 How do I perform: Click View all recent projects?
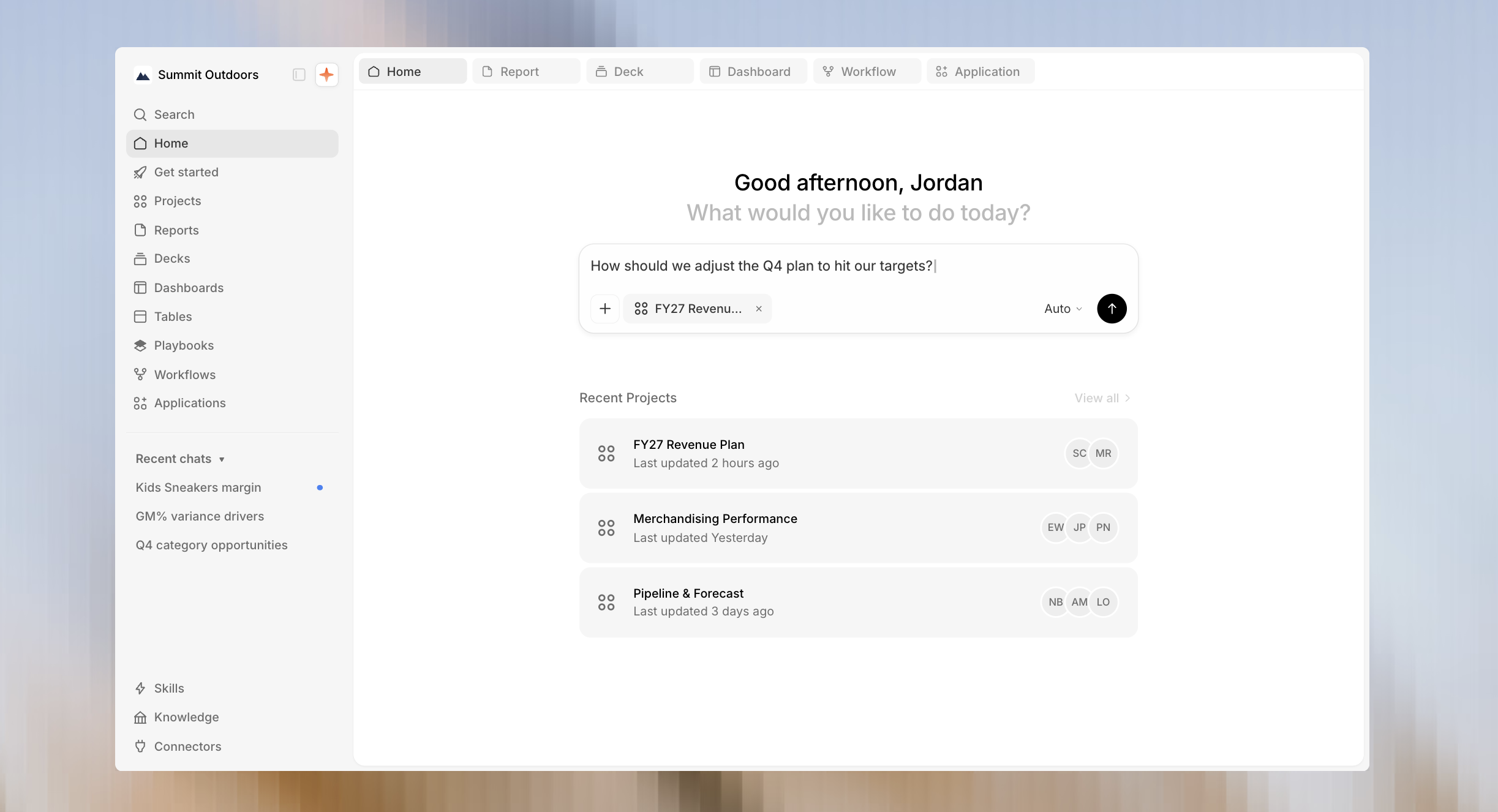[1102, 398]
